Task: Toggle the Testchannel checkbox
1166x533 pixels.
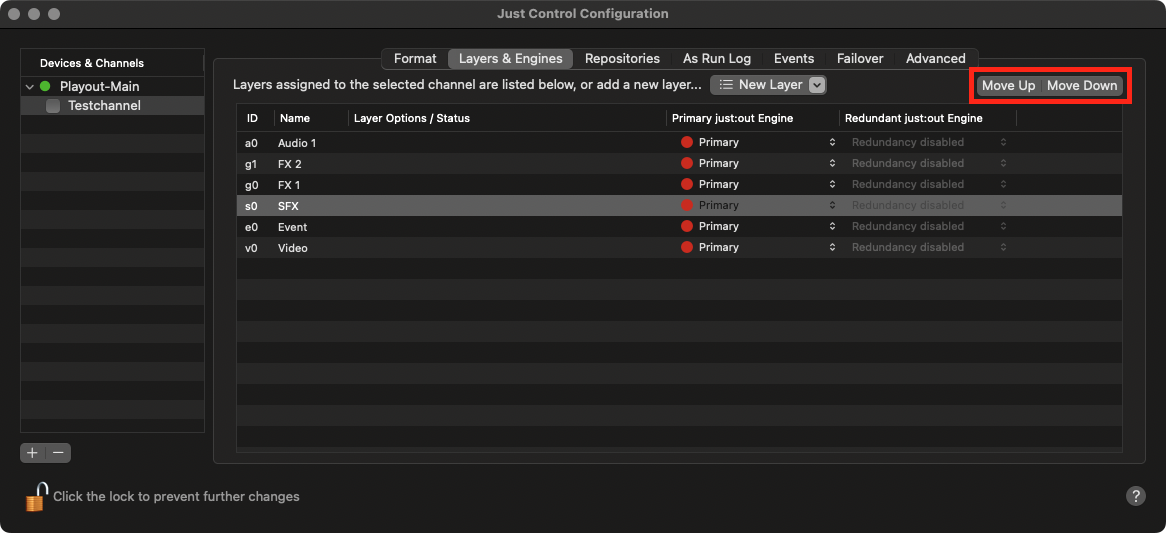Action: click(x=53, y=106)
